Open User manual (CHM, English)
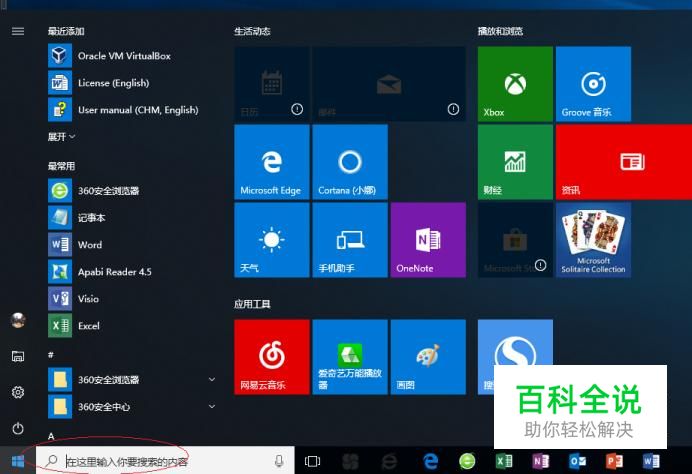The height and width of the screenshot is (474, 692). point(132,110)
